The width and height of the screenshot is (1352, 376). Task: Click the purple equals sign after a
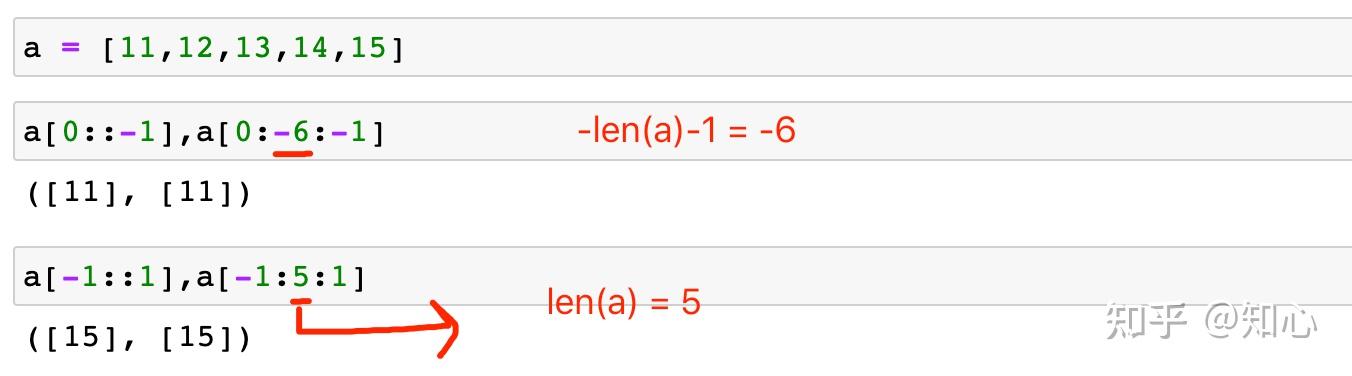(x=70, y=47)
